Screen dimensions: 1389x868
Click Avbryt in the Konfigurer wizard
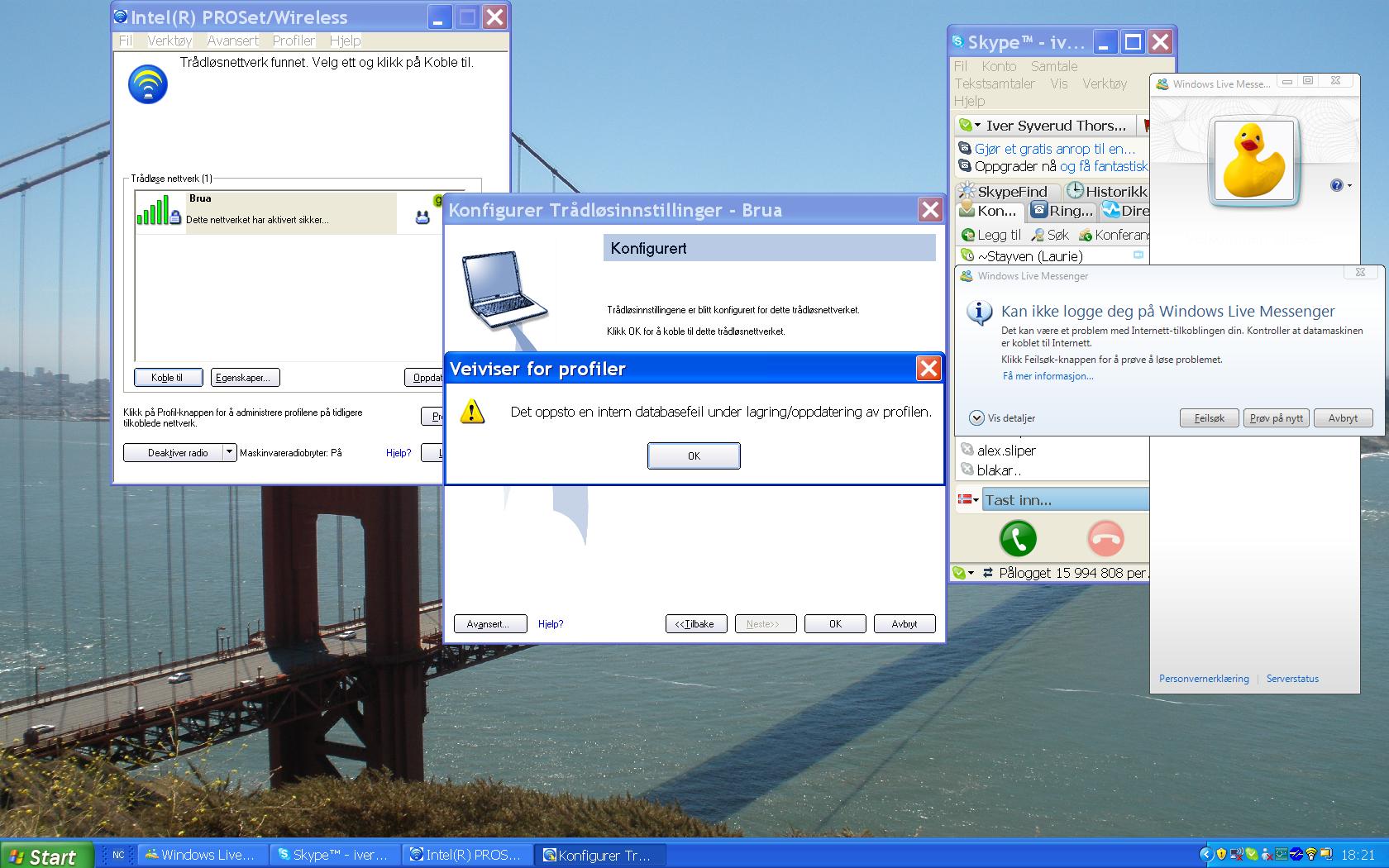tap(905, 624)
